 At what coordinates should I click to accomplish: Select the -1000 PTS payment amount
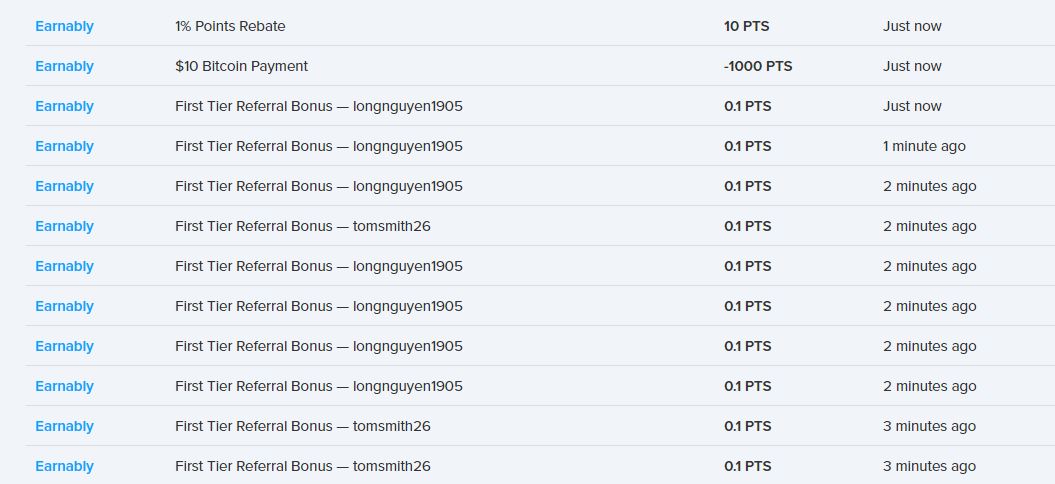click(758, 66)
